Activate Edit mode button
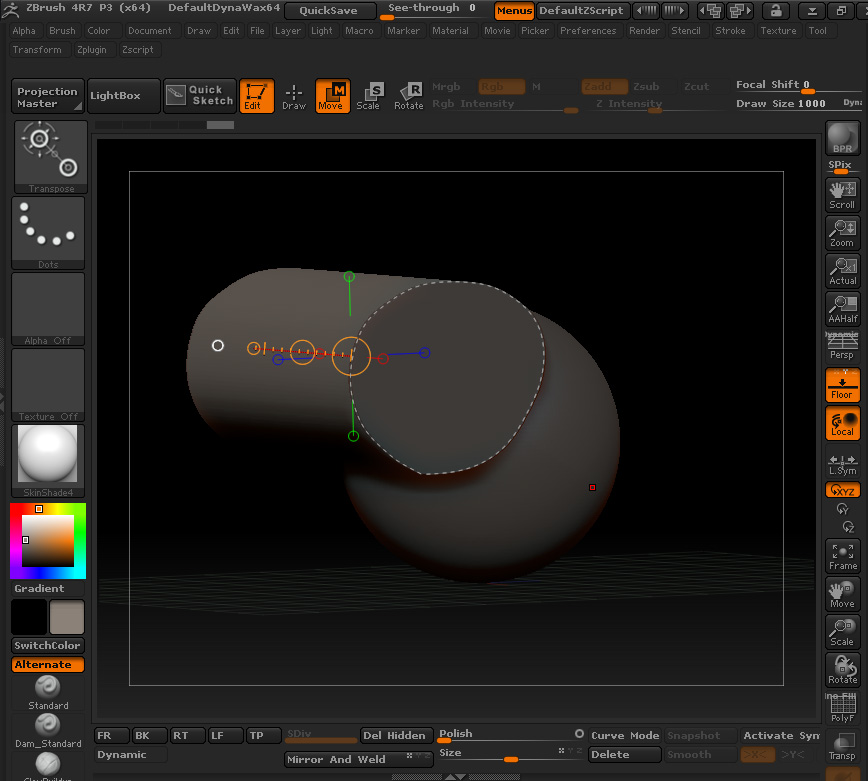The height and width of the screenshot is (781, 868). click(256, 96)
